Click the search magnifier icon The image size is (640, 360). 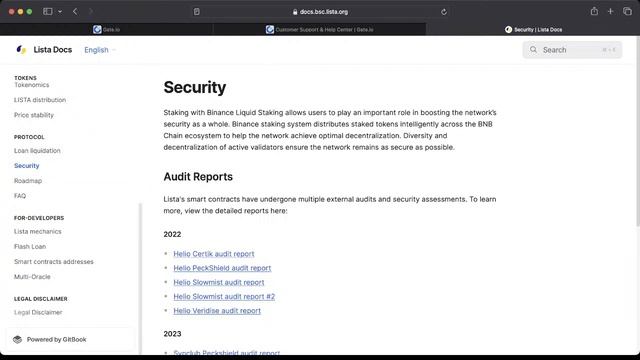[533, 50]
